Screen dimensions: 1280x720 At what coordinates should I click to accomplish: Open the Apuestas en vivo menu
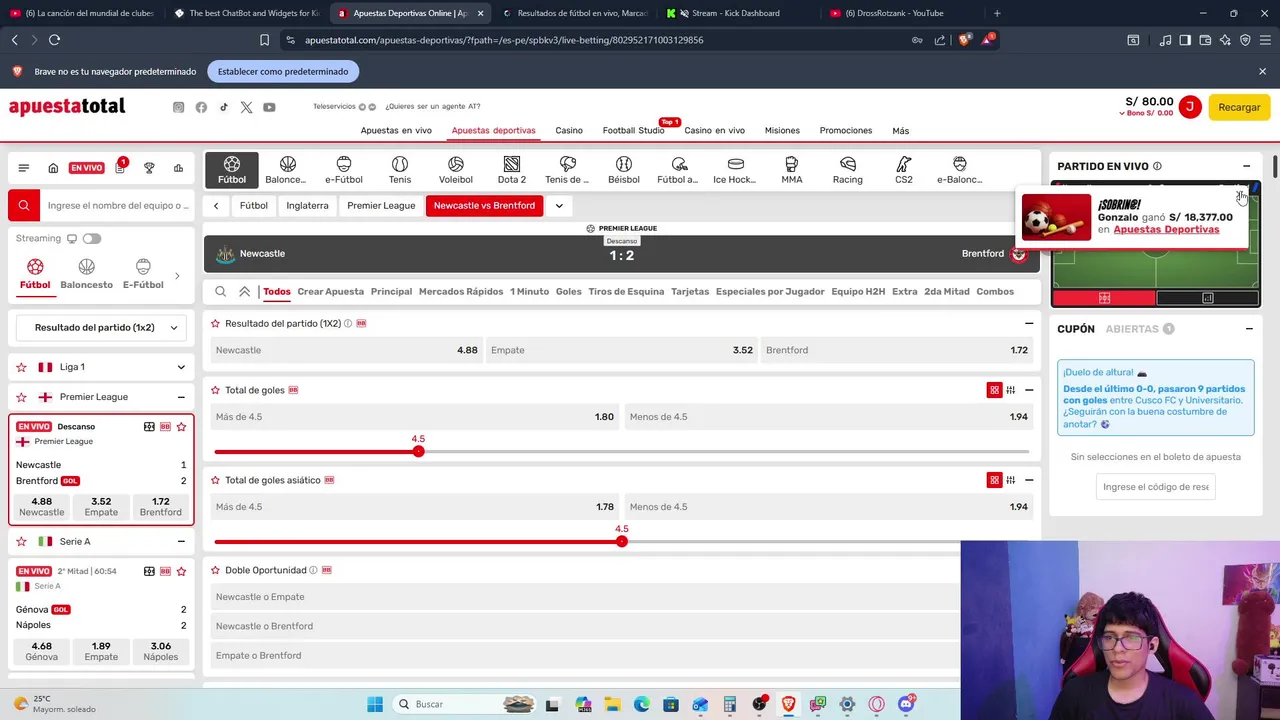point(396,131)
